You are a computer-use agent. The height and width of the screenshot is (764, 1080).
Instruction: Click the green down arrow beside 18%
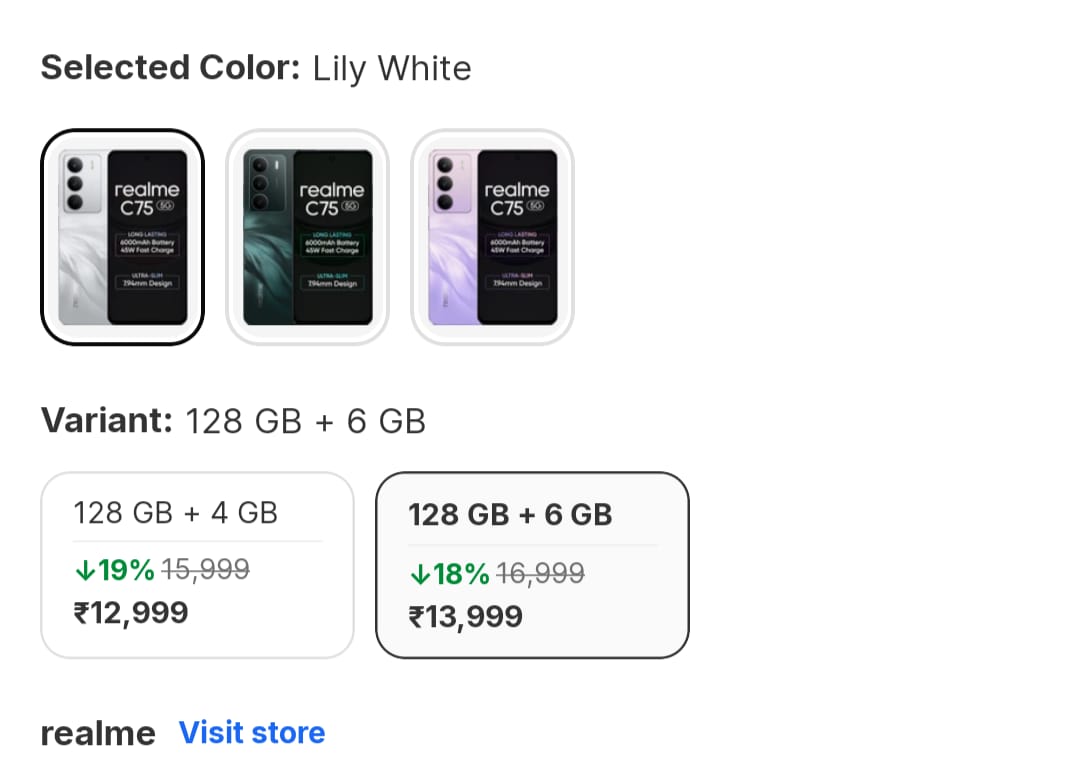coord(420,575)
